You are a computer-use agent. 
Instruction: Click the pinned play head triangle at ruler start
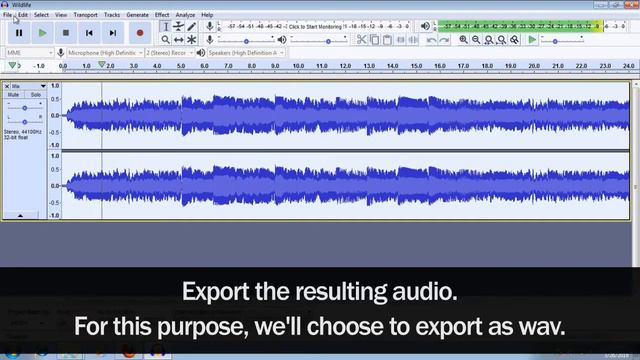coord(12,65)
